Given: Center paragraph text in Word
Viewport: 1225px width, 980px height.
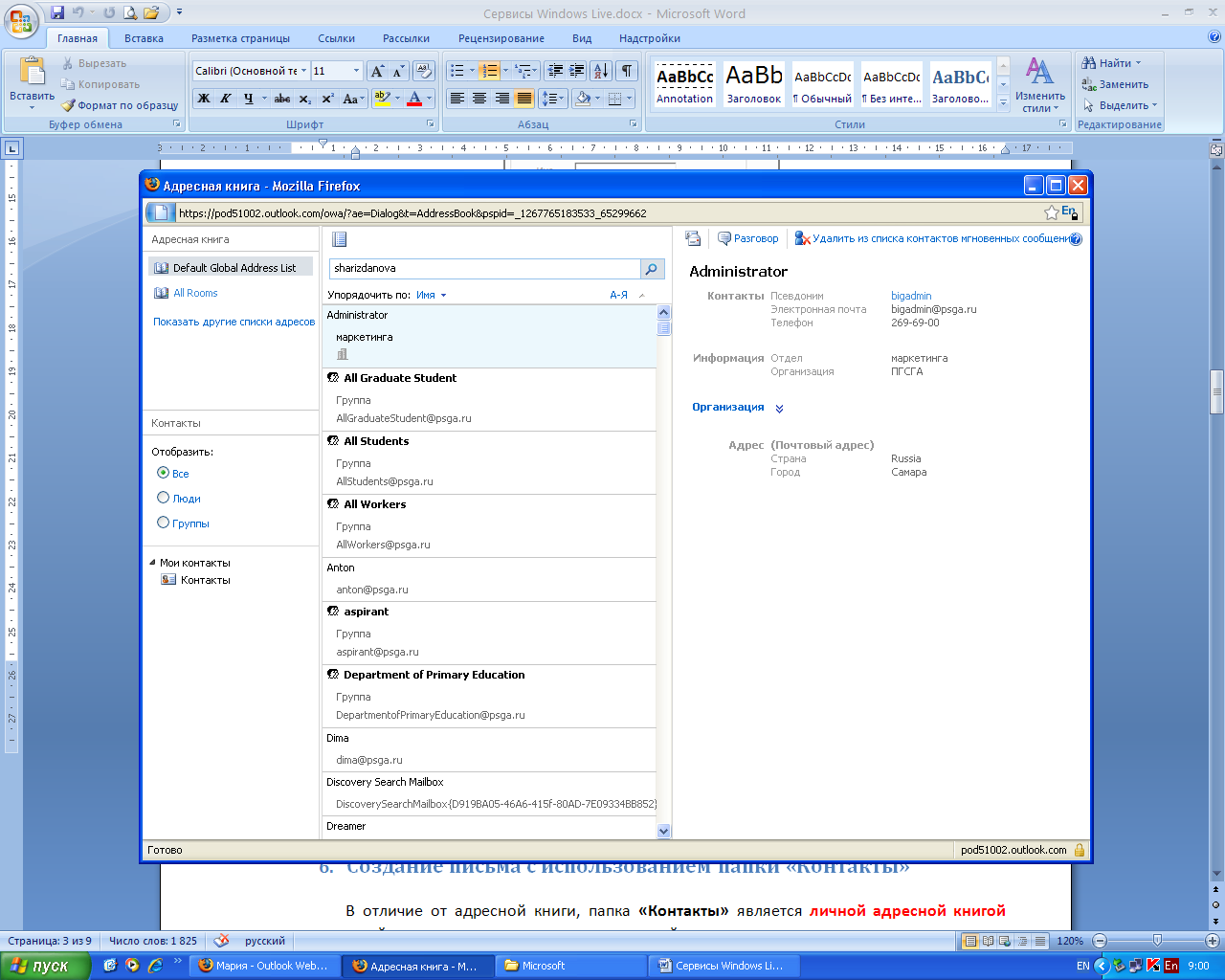Looking at the screenshot, I should pos(479,99).
